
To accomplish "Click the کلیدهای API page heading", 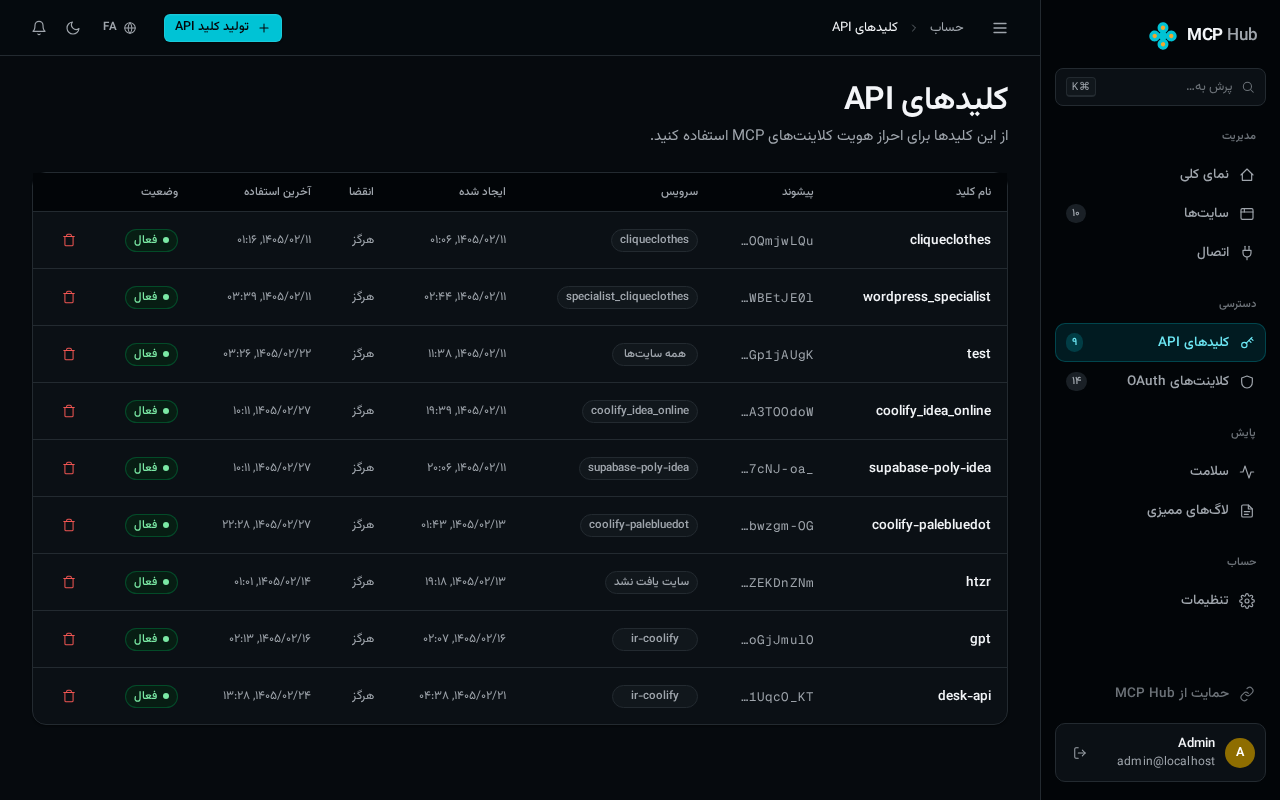I will pyautogui.click(x=926, y=99).
